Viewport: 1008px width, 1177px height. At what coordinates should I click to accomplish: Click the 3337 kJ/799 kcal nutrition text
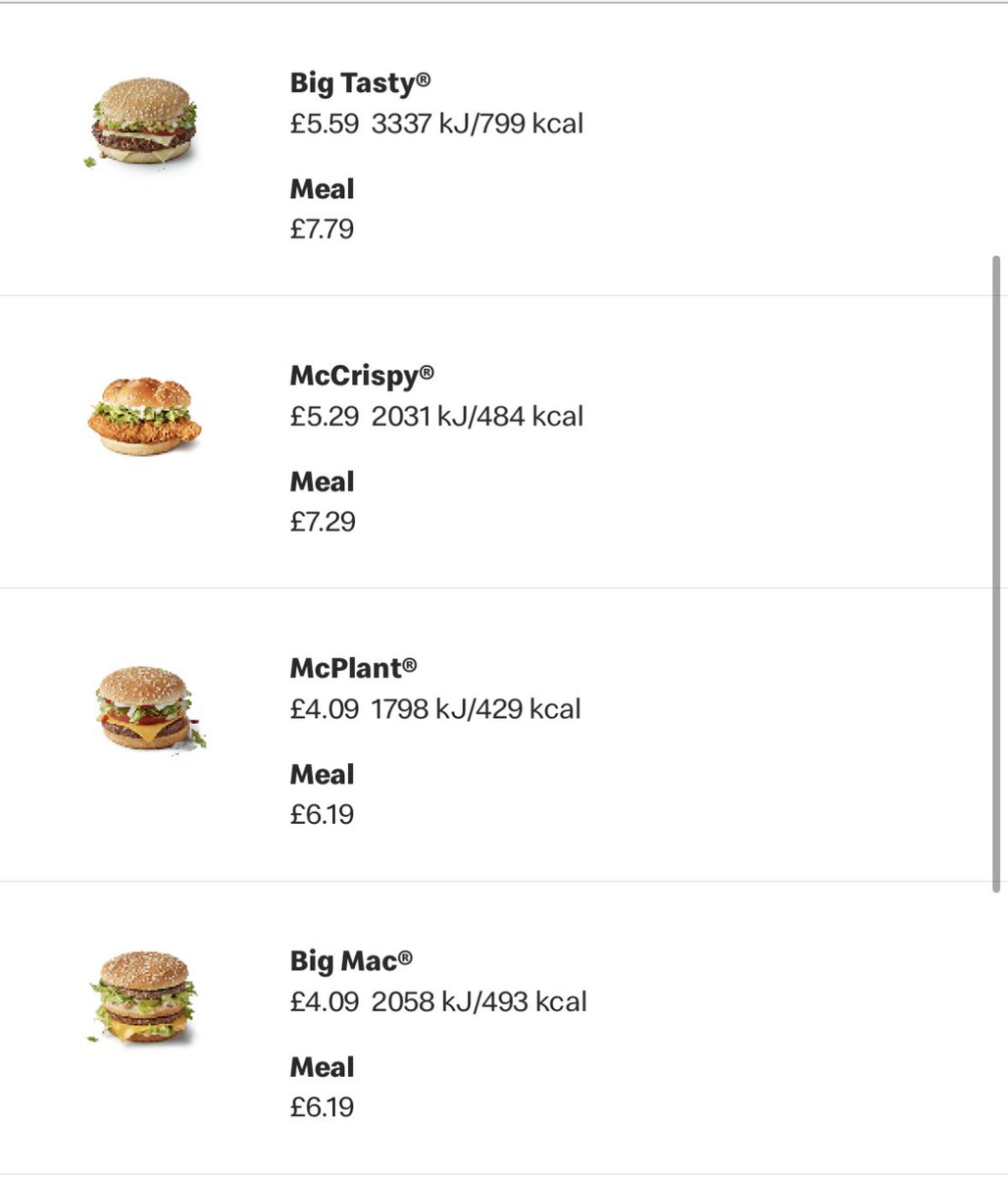478,124
